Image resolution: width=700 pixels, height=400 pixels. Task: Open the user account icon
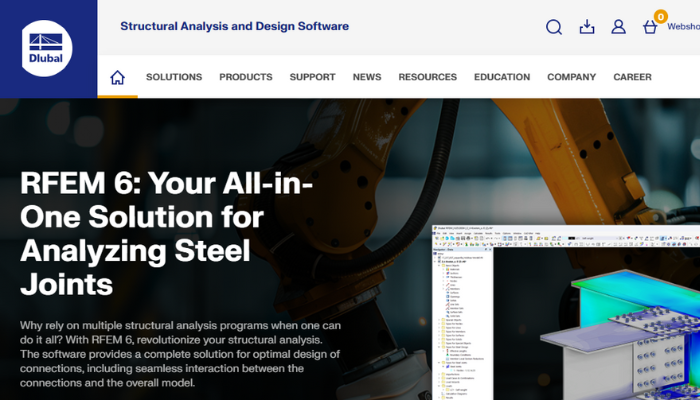(619, 27)
